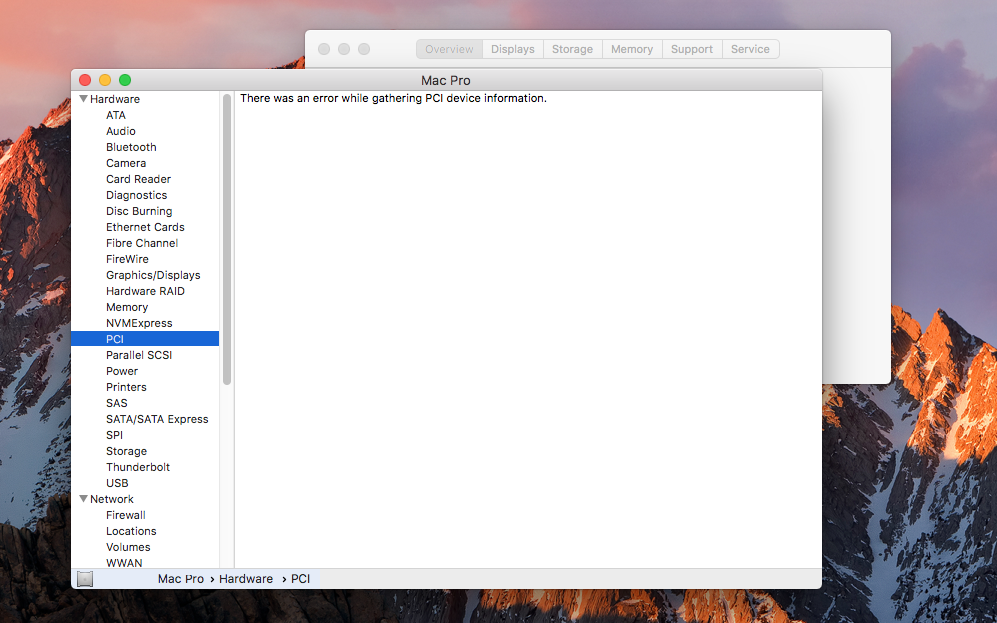Click the PCI error message text
Screen dimensions: 997x623
click(x=394, y=99)
